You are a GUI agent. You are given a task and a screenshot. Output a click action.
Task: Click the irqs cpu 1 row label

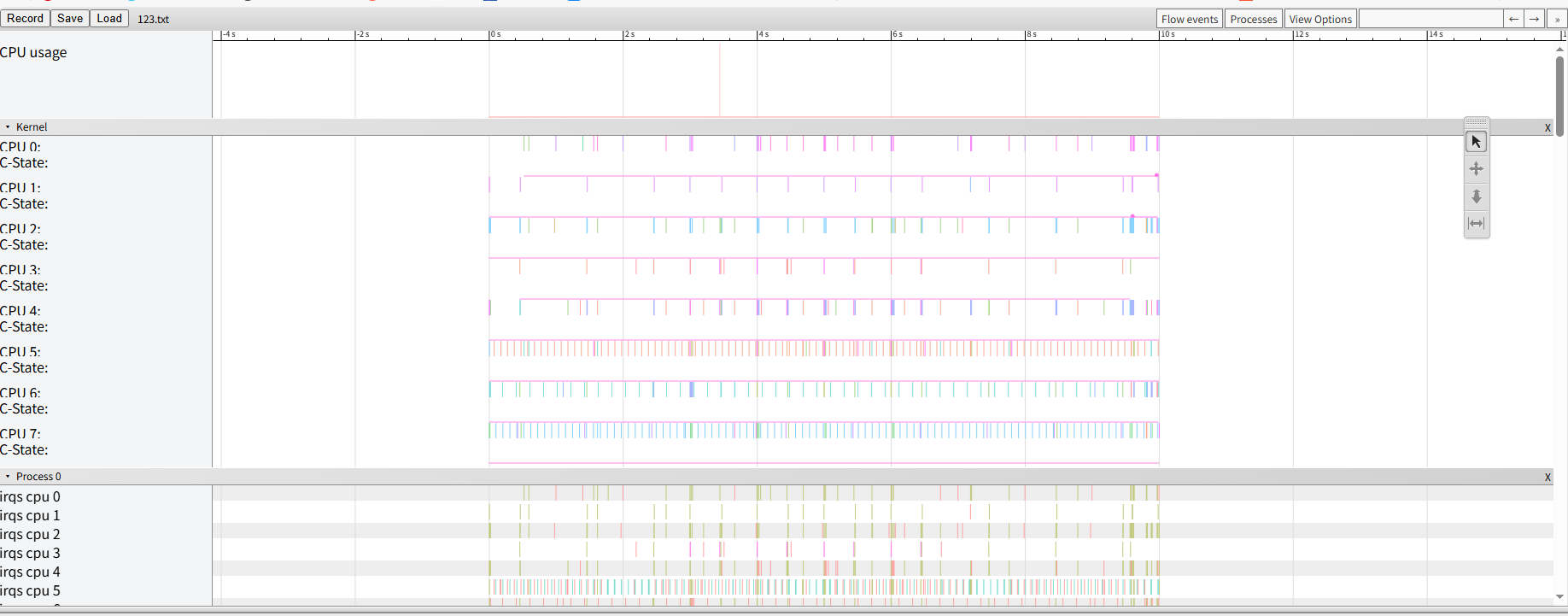point(30,515)
